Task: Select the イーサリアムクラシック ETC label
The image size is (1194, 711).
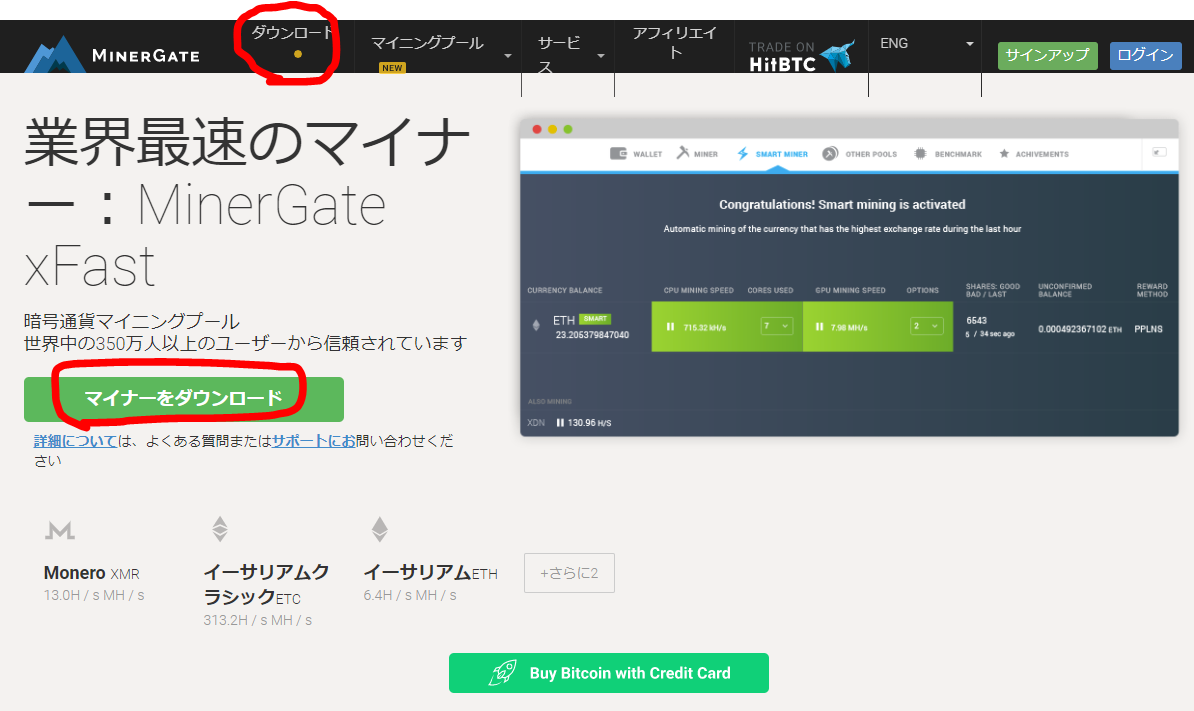Action: coord(267,584)
